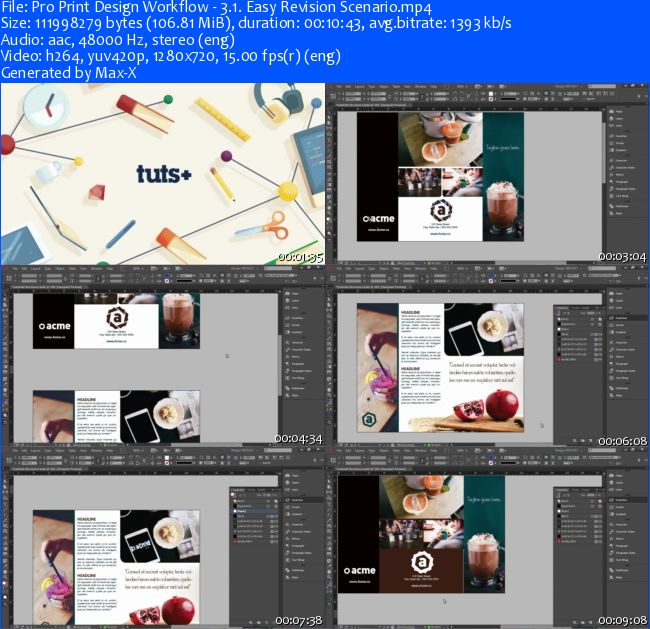Open the video frame stamped 00:04:34
650x629 pixels.
[162, 356]
